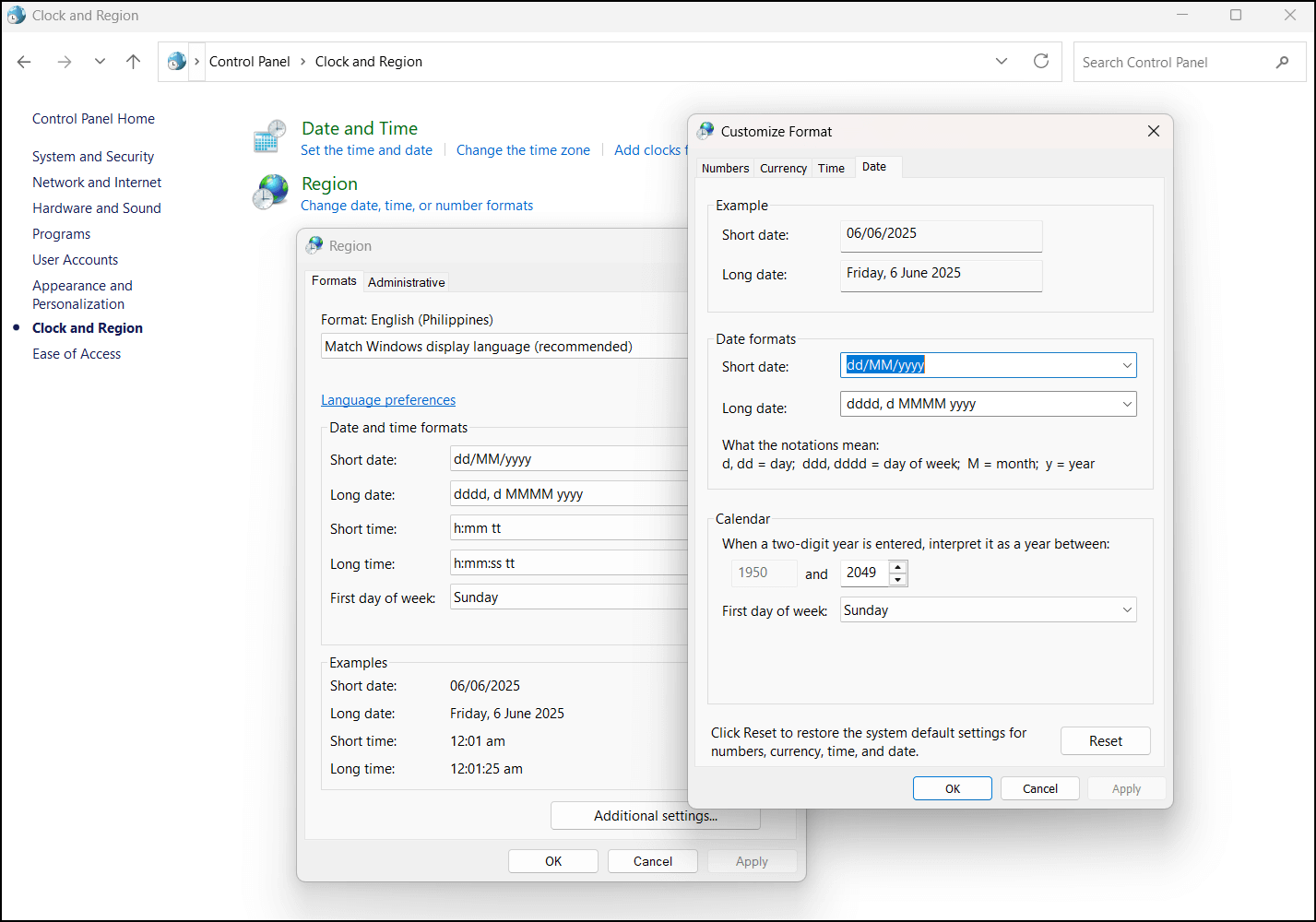Click the back navigation arrow
Viewport: 1316px width, 922px height.
tap(24, 61)
